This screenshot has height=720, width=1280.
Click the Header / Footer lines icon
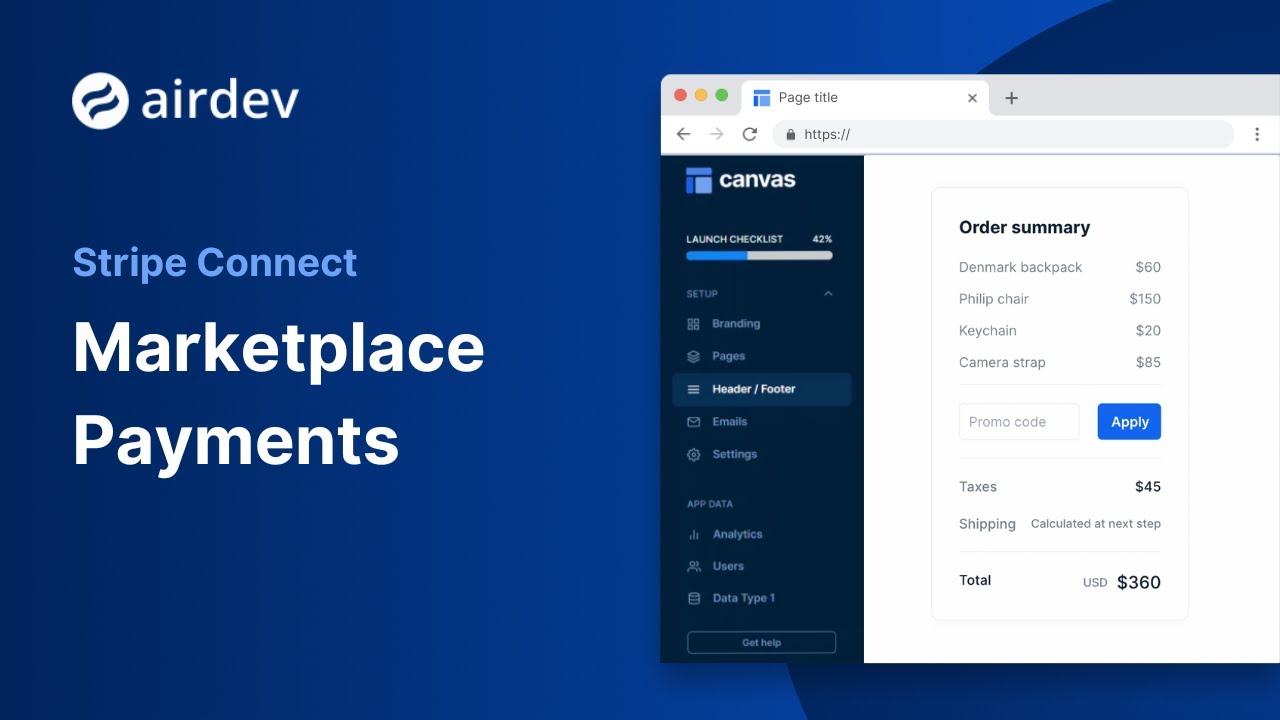coord(694,389)
